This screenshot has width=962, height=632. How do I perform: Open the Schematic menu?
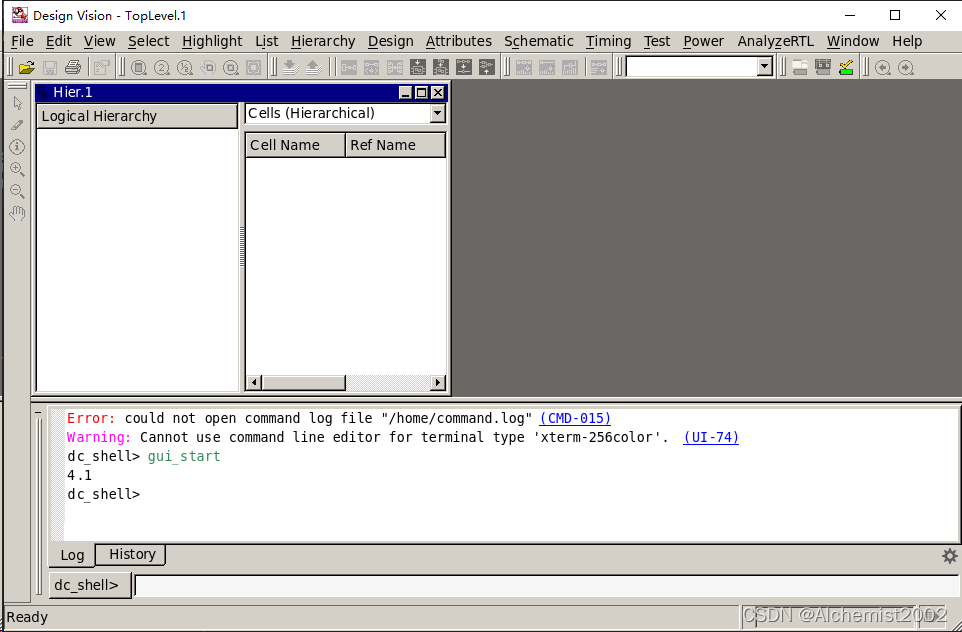539,41
